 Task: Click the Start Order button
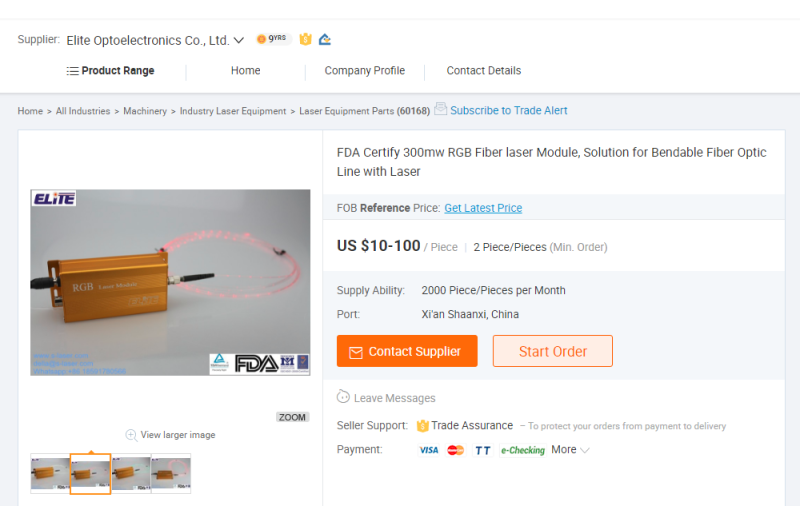point(553,351)
